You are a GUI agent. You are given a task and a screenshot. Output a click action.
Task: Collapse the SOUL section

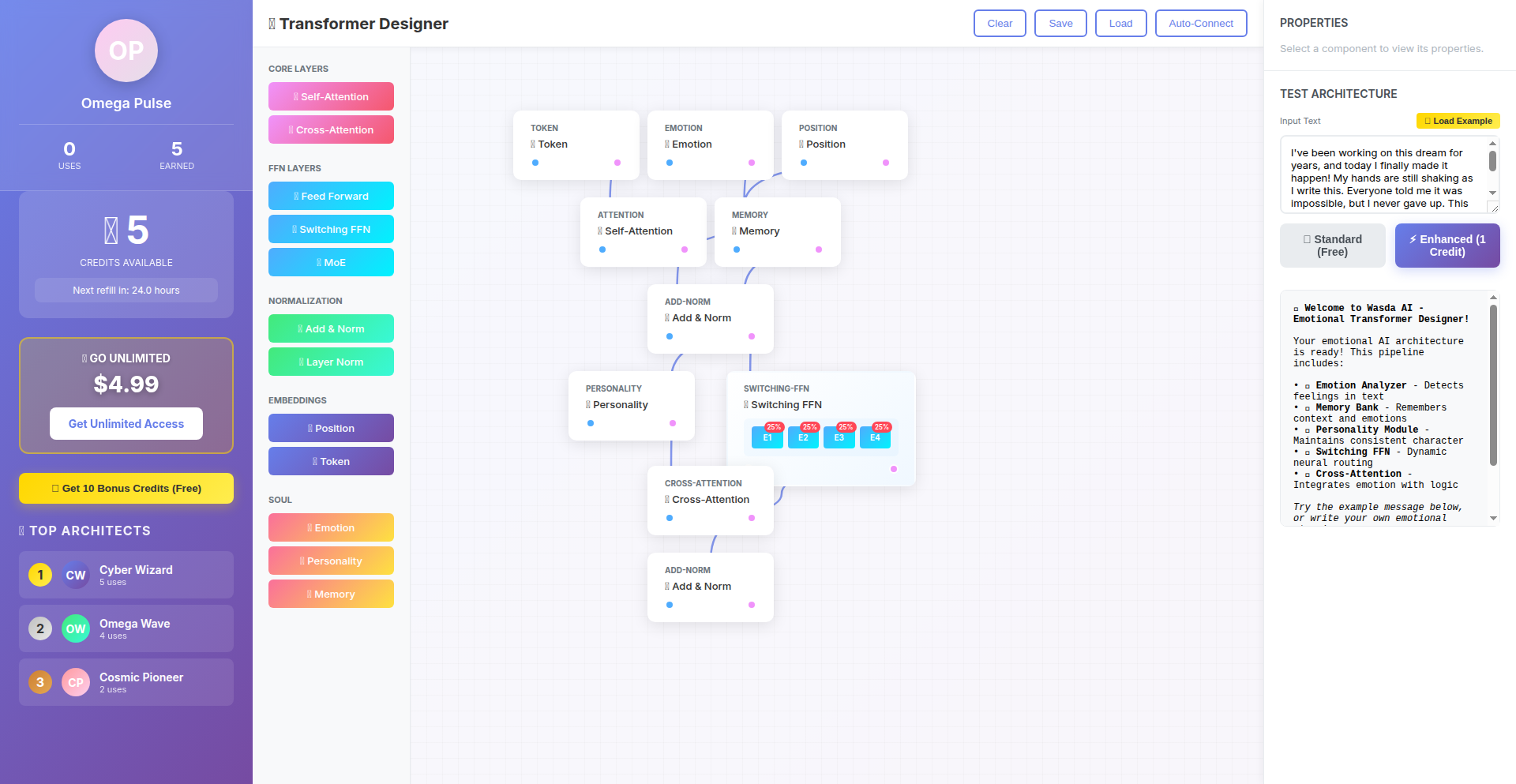280,500
